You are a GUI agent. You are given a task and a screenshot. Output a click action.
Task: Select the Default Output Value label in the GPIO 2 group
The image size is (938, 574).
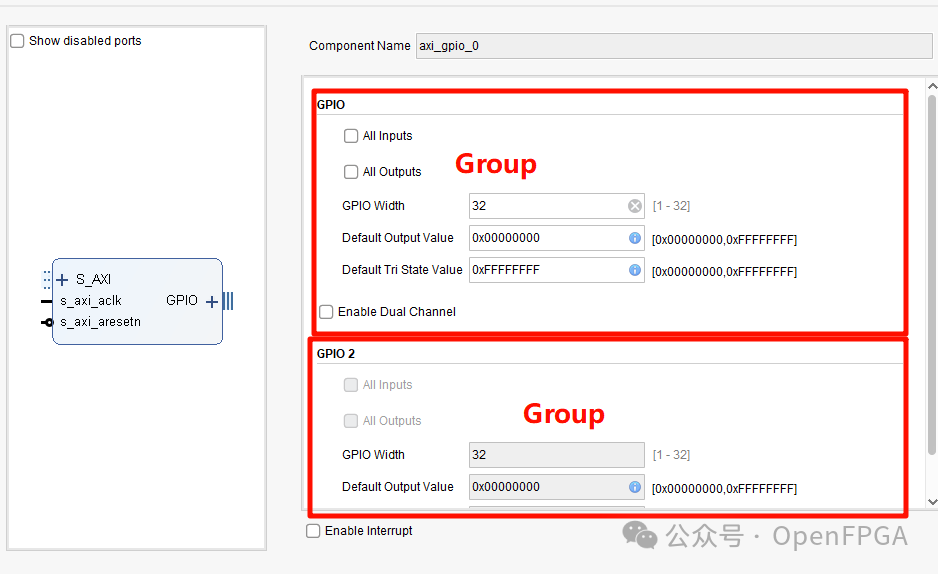point(398,487)
